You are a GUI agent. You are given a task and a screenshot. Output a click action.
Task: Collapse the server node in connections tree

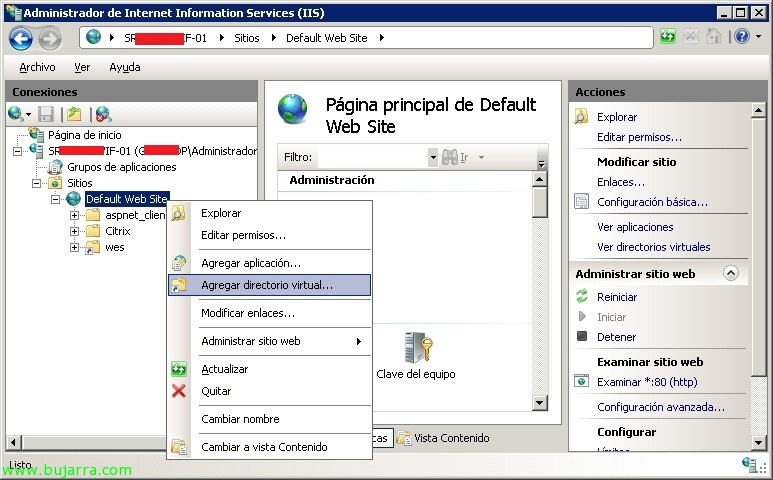[x=17, y=151]
